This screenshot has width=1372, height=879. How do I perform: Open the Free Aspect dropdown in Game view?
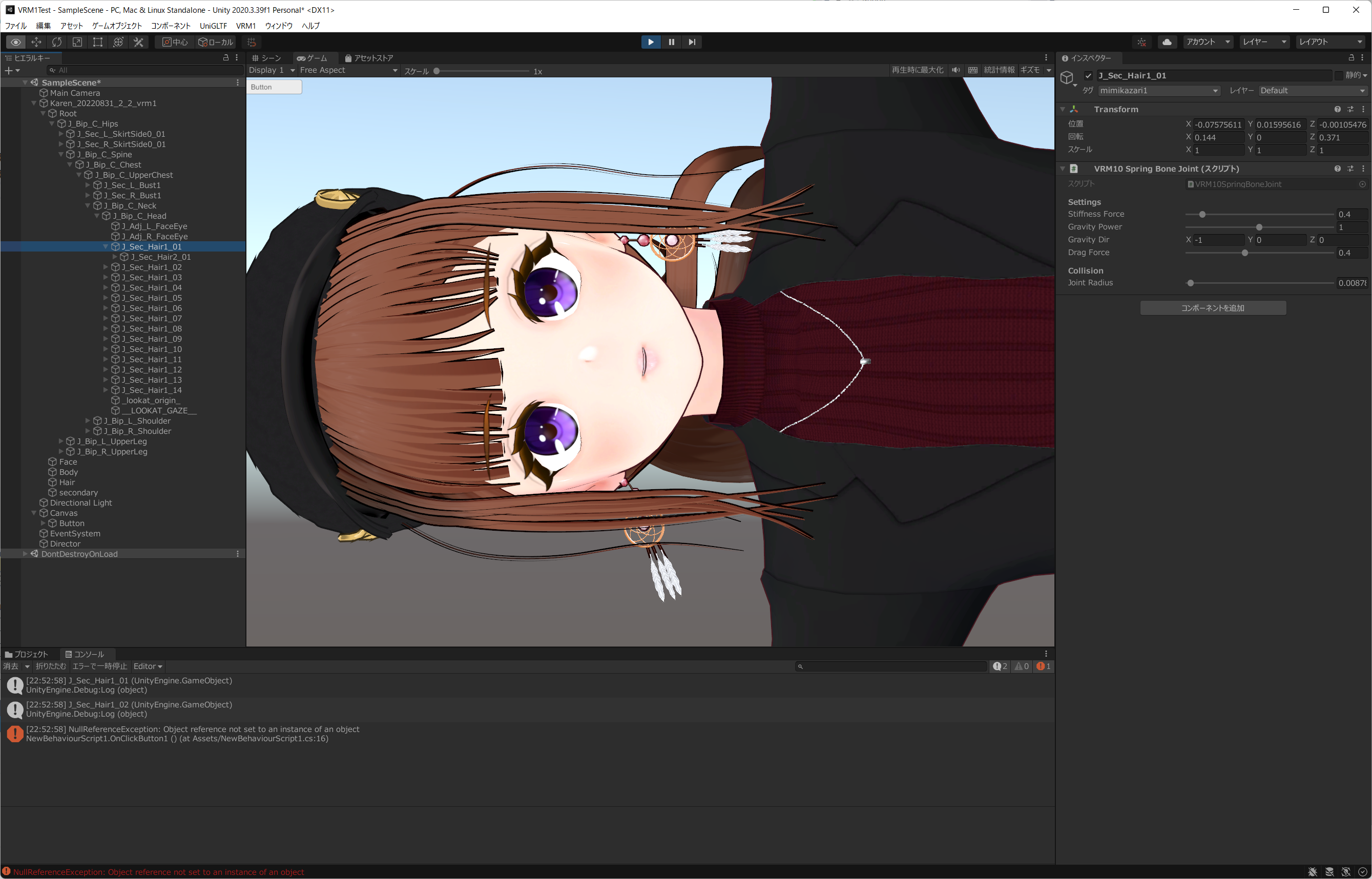pos(347,70)
